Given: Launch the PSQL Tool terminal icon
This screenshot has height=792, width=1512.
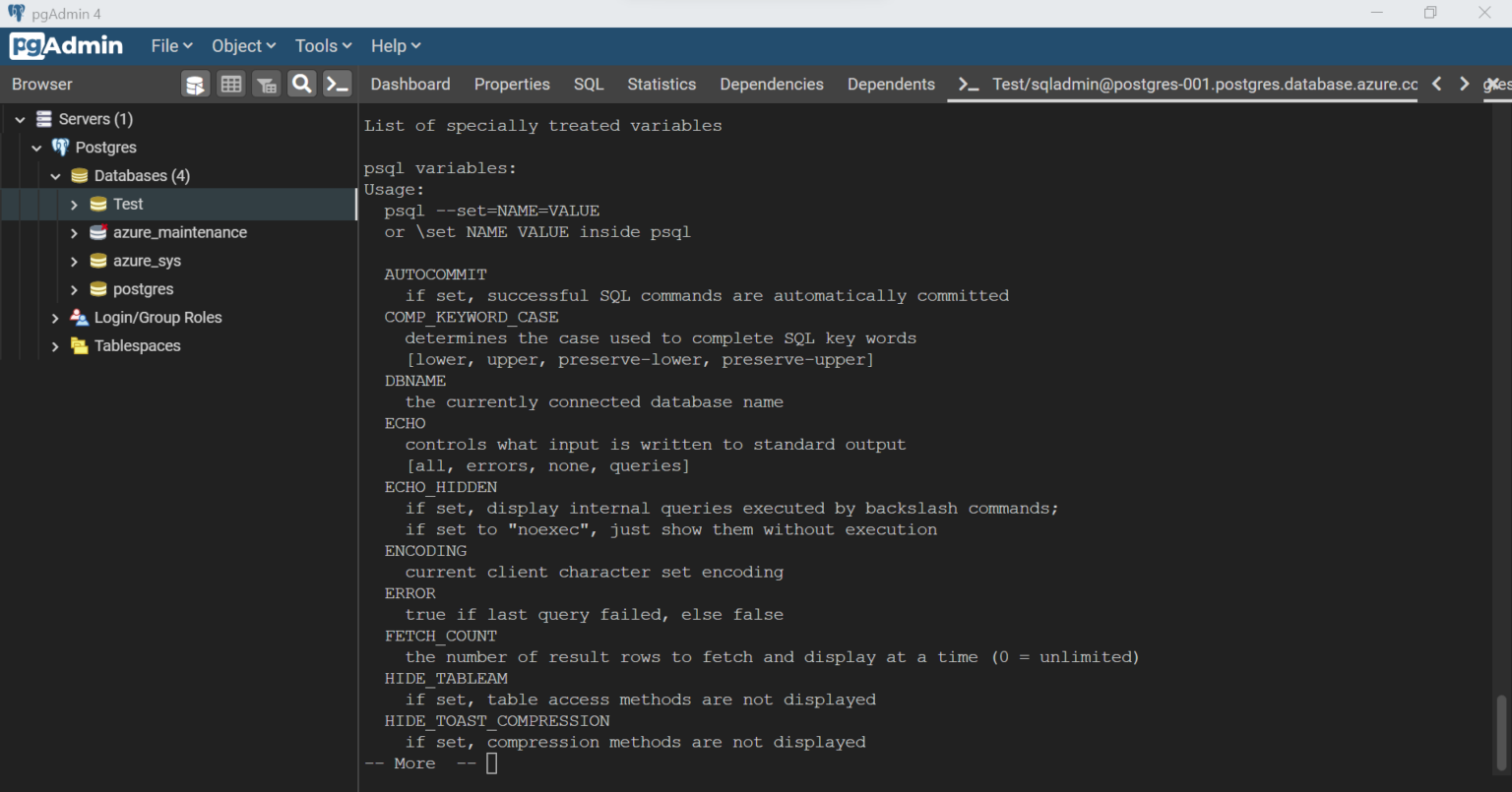Looking at the screenshot, I should (338, 84).
